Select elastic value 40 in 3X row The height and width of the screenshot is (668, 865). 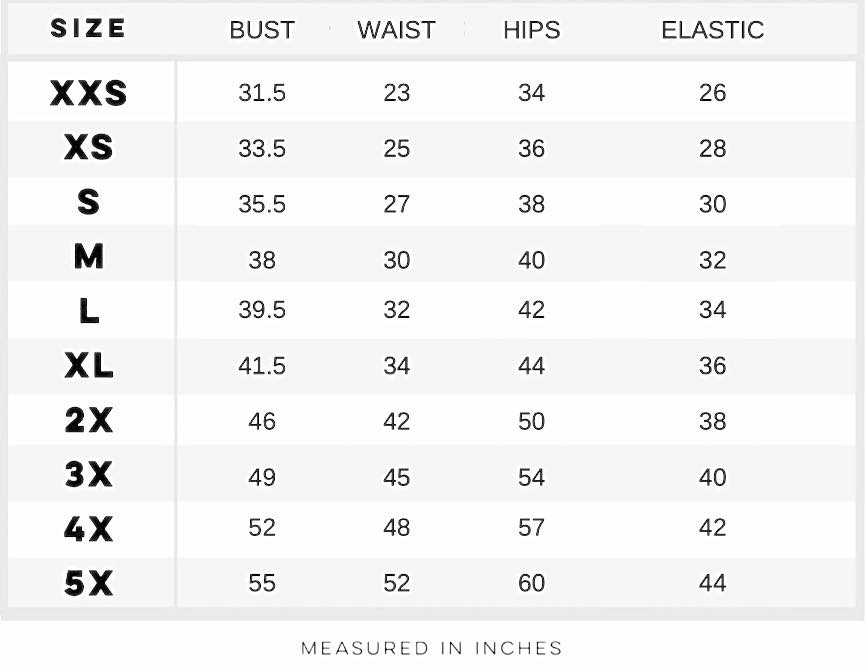[712, 477]
